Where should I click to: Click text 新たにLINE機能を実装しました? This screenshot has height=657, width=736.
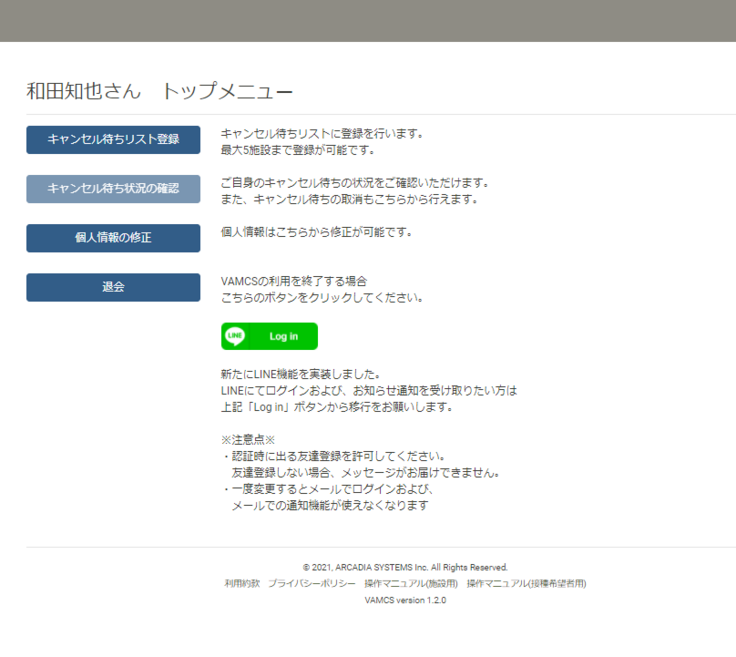(300, 373)
